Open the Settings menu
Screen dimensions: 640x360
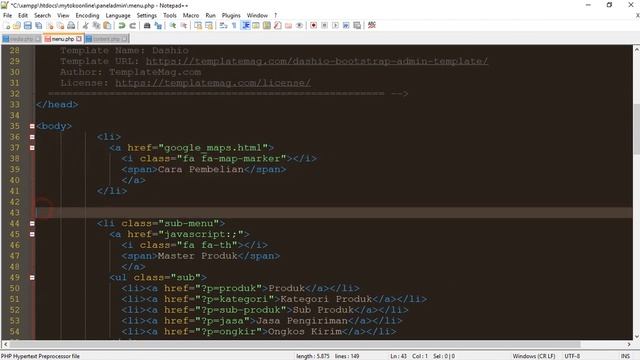pos(147,16)
